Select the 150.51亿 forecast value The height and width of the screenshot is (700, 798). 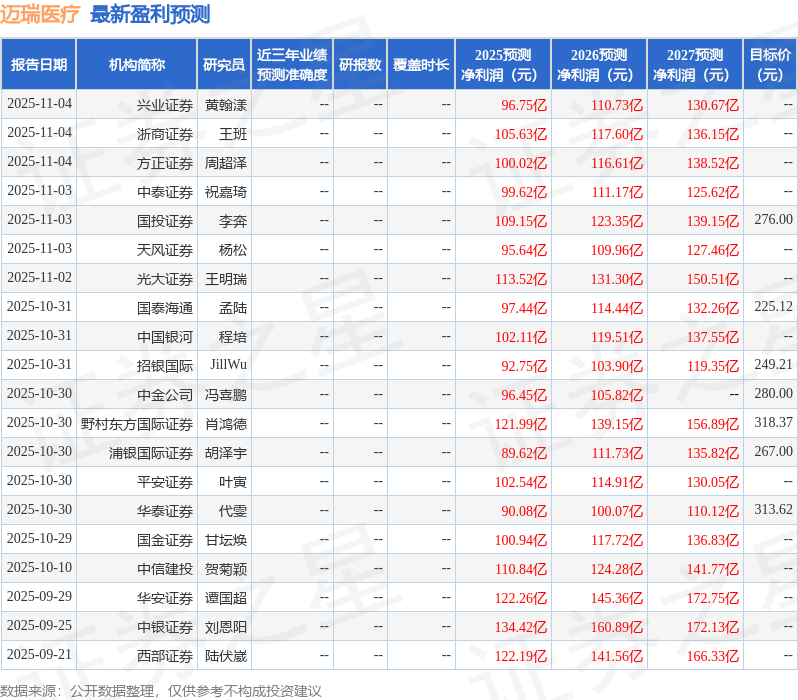712,279
